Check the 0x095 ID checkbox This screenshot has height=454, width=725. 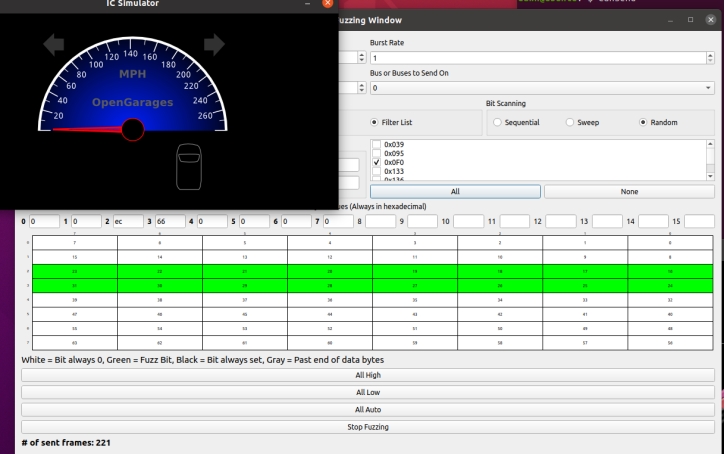coord(376,153)
